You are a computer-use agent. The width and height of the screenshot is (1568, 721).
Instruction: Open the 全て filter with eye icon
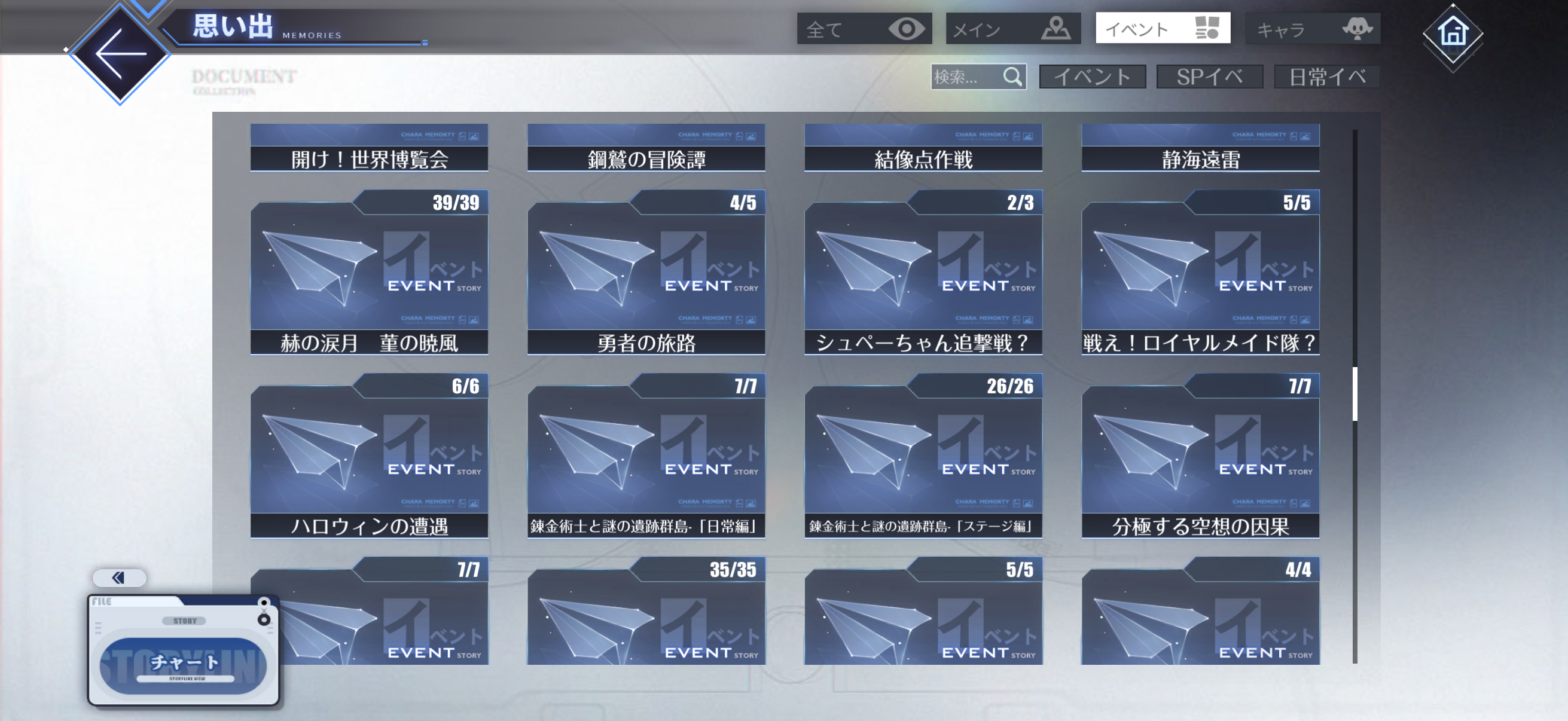pos(864,29)
